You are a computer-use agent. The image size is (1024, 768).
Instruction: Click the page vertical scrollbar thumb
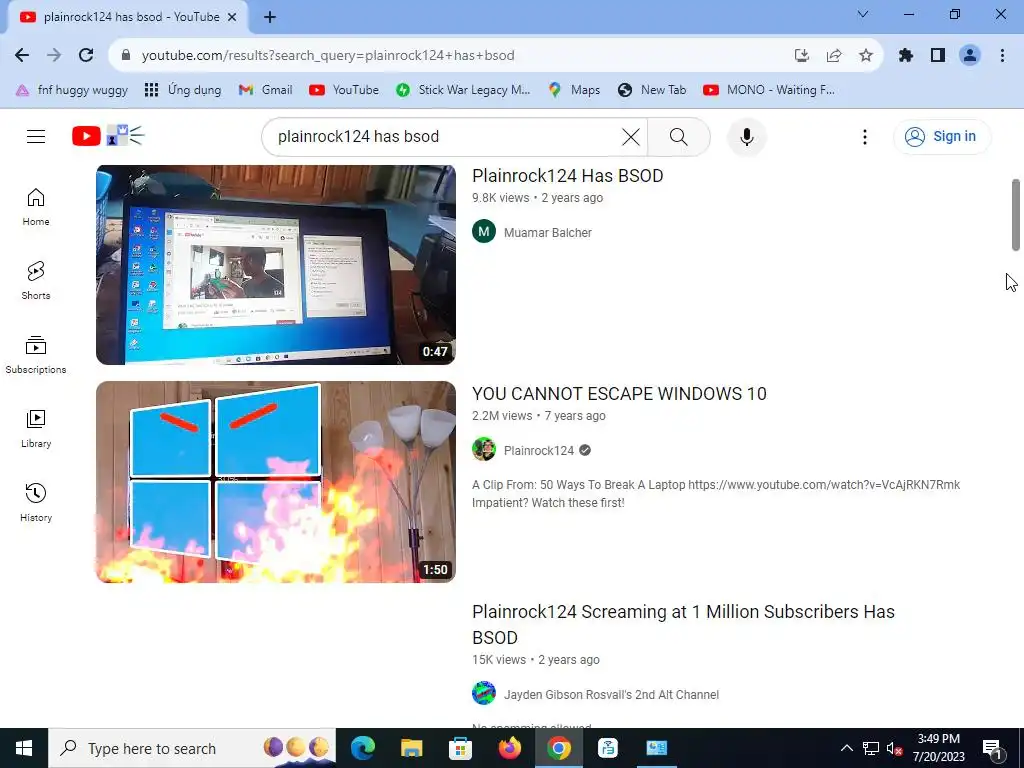(x=1016, y=214)
